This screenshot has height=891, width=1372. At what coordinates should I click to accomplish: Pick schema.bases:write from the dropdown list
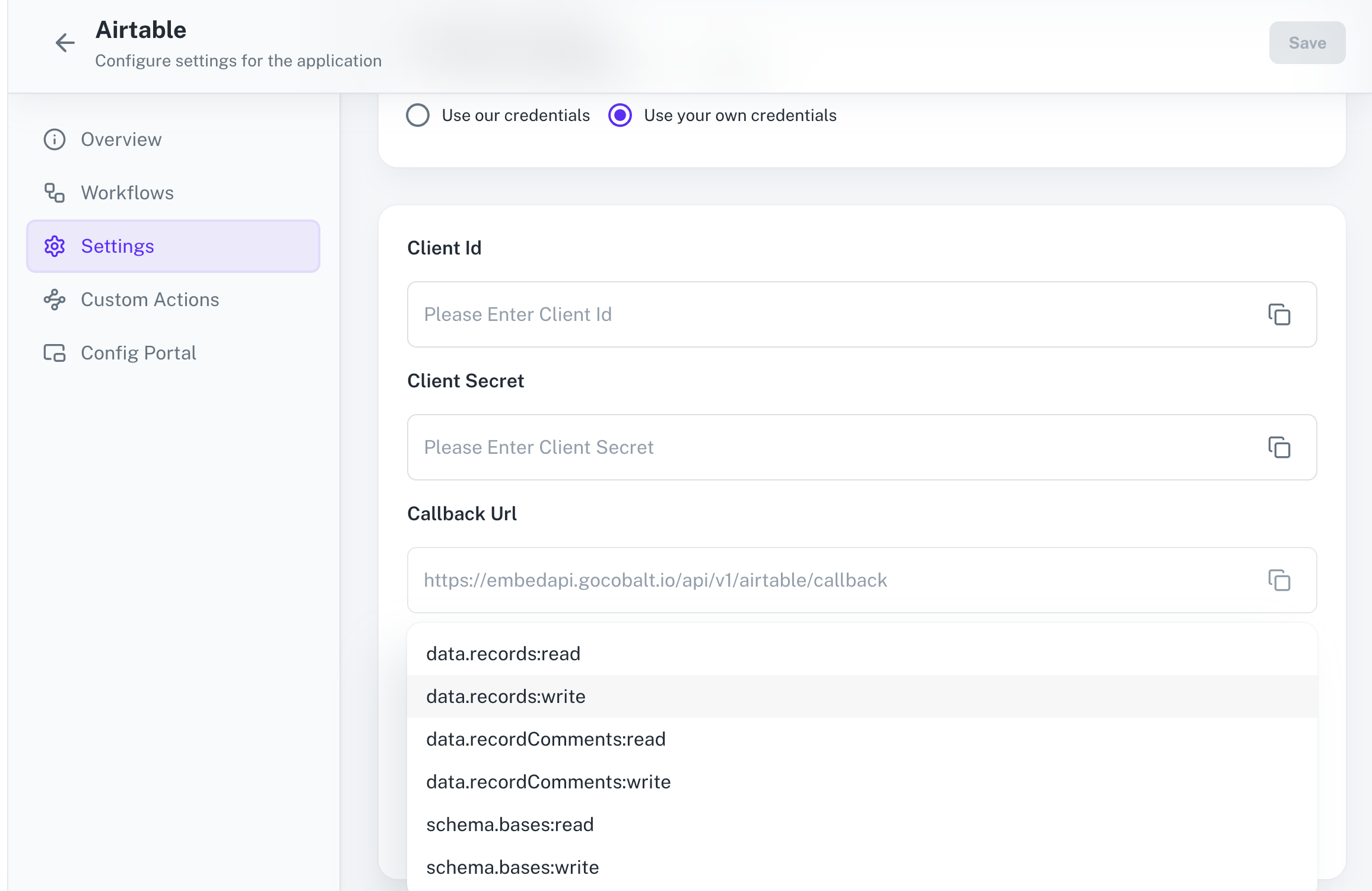[512, 867]
